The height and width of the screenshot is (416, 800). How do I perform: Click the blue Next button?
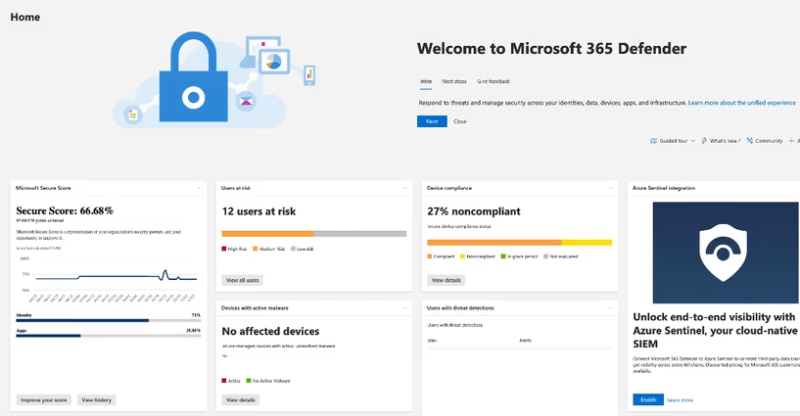(x=432, y=121)
